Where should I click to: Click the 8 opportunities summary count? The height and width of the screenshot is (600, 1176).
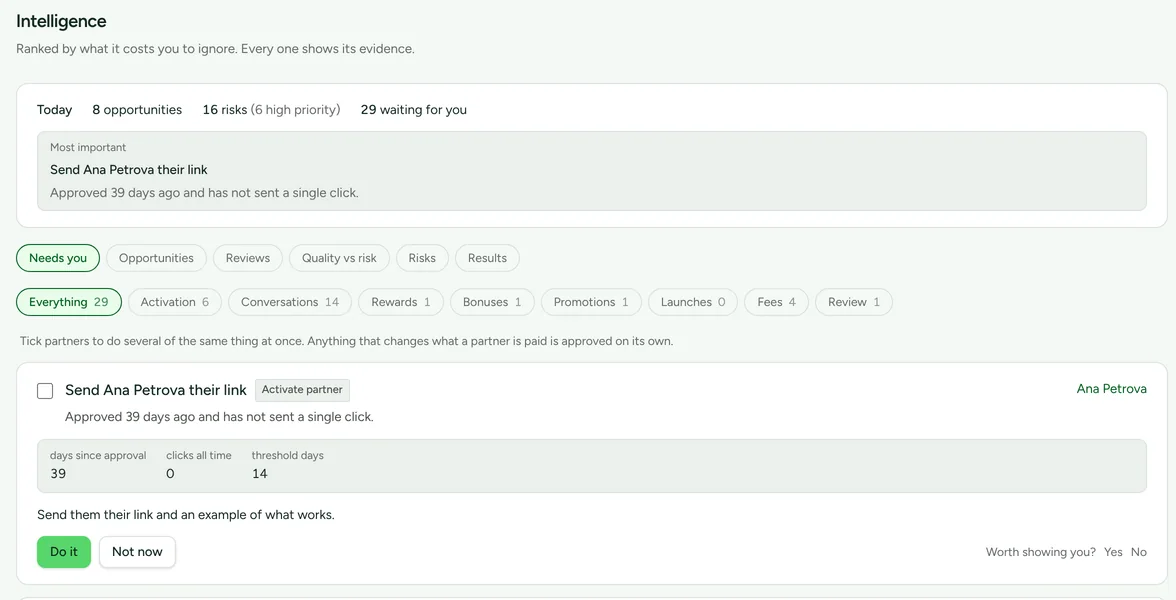(x=137, y=110)
